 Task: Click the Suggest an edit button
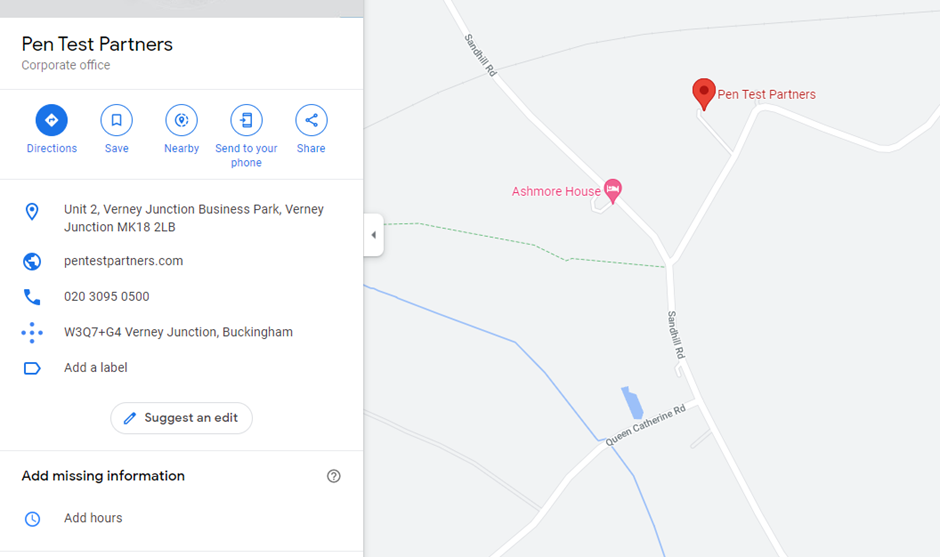point(182,418)
